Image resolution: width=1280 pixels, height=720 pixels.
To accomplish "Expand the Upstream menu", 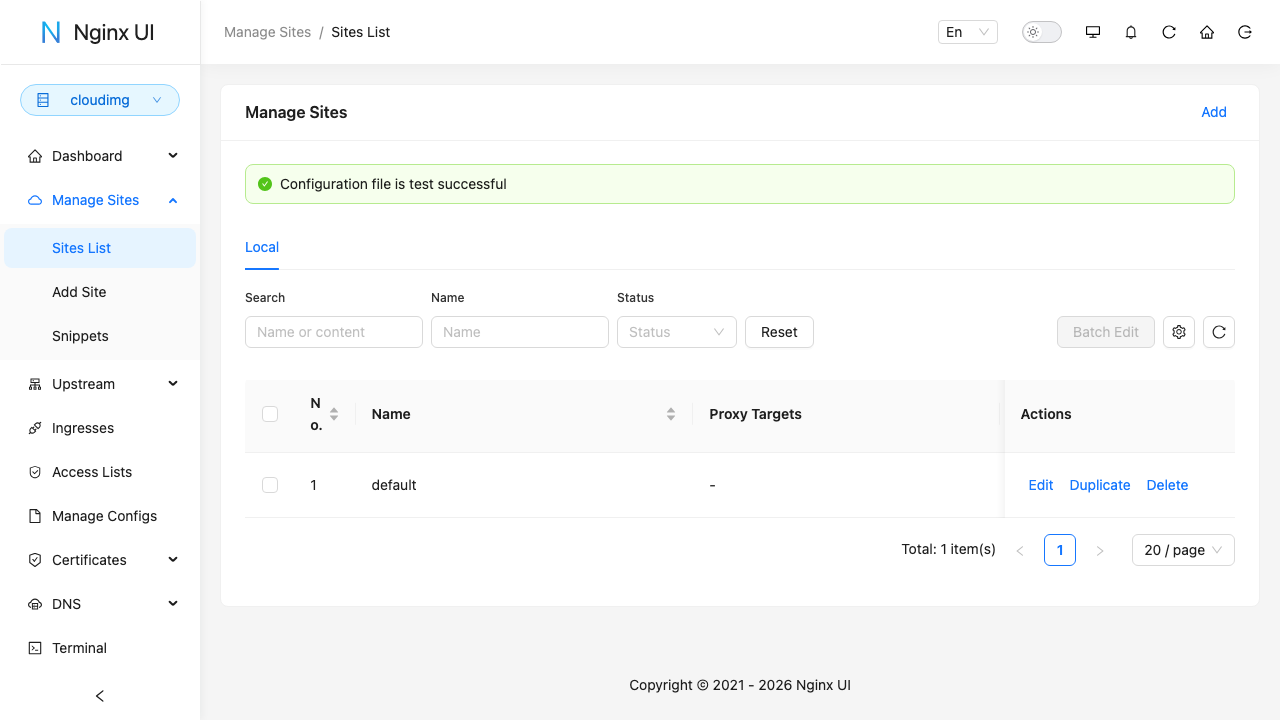I will pyautogui.click(x=100, y=384).
